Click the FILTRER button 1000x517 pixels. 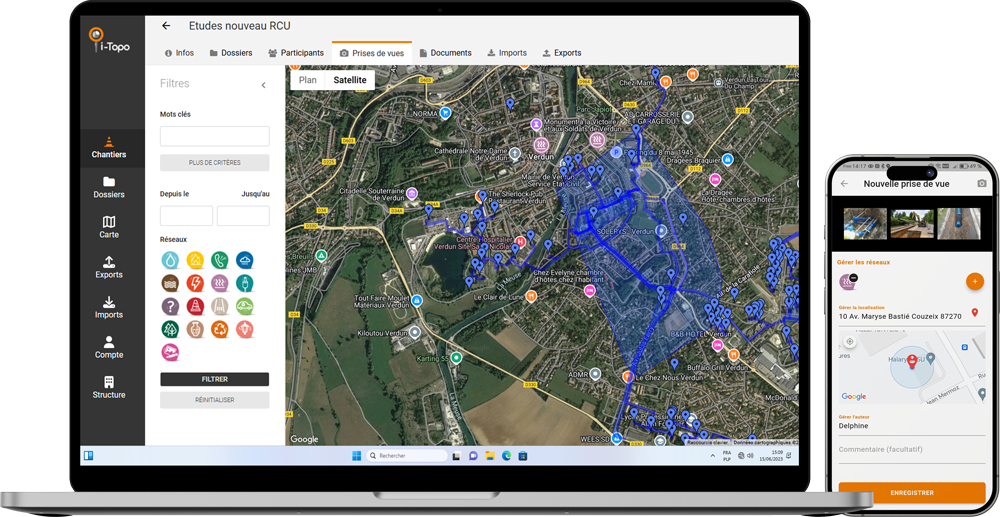coord(214,379)
